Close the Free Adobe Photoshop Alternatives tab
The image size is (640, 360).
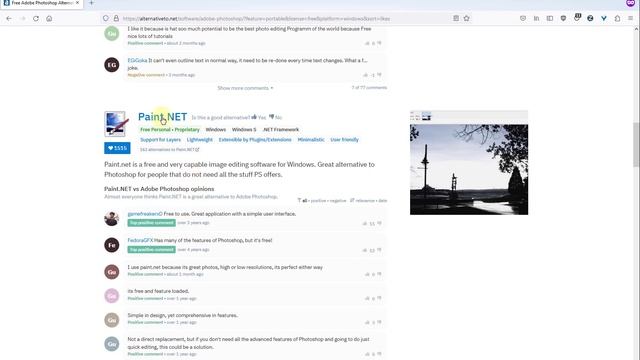tap(78, 3)
